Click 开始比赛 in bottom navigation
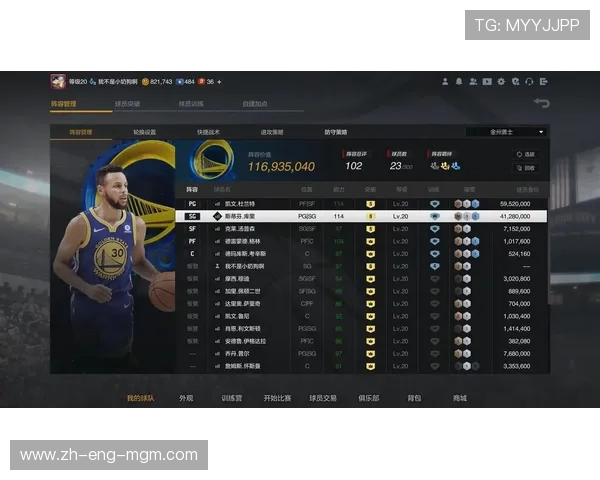This screenshot has height=480, width=600. click(277, 398)
